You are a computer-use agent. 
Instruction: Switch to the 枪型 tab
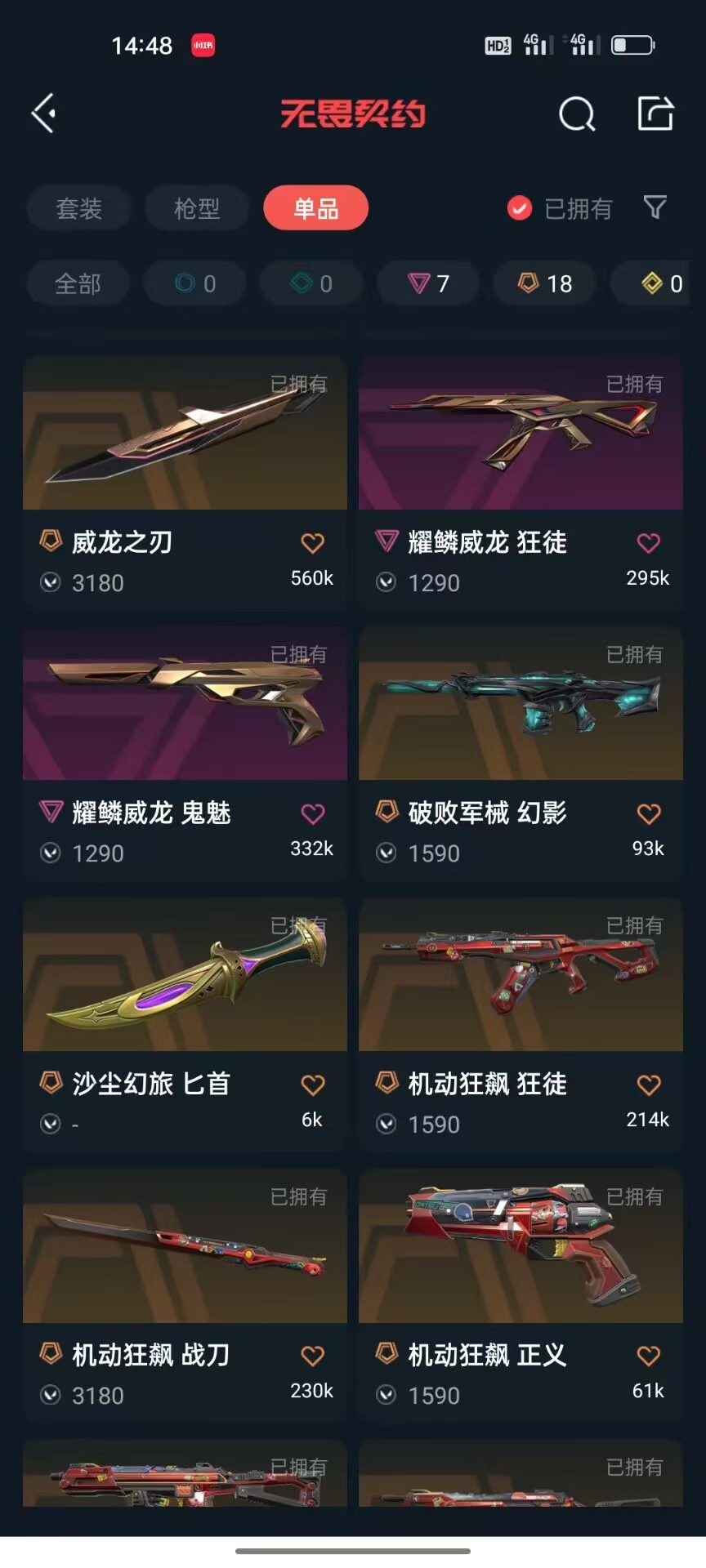(197, 208)
